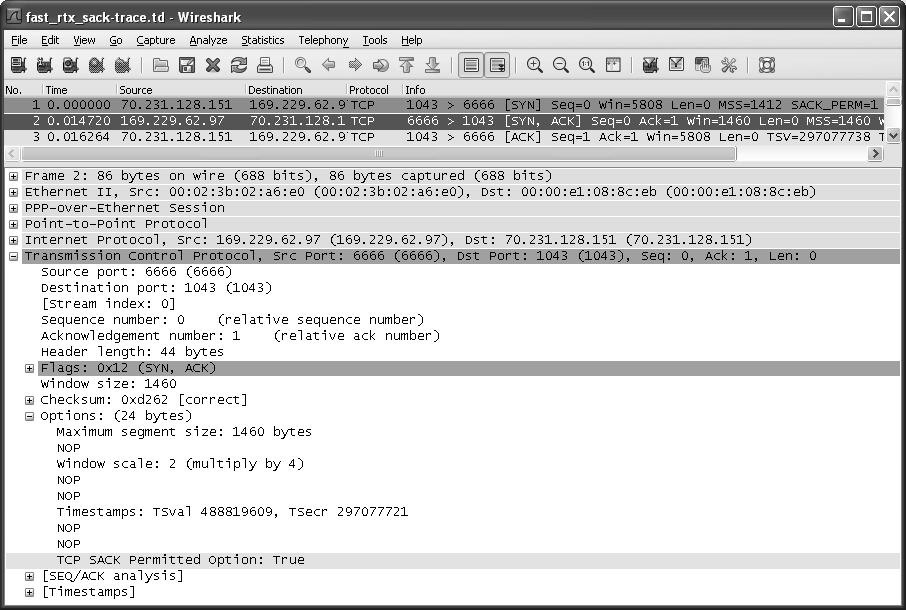Reload the current capture file
The image size is (906, 610).
pos(238,65)
